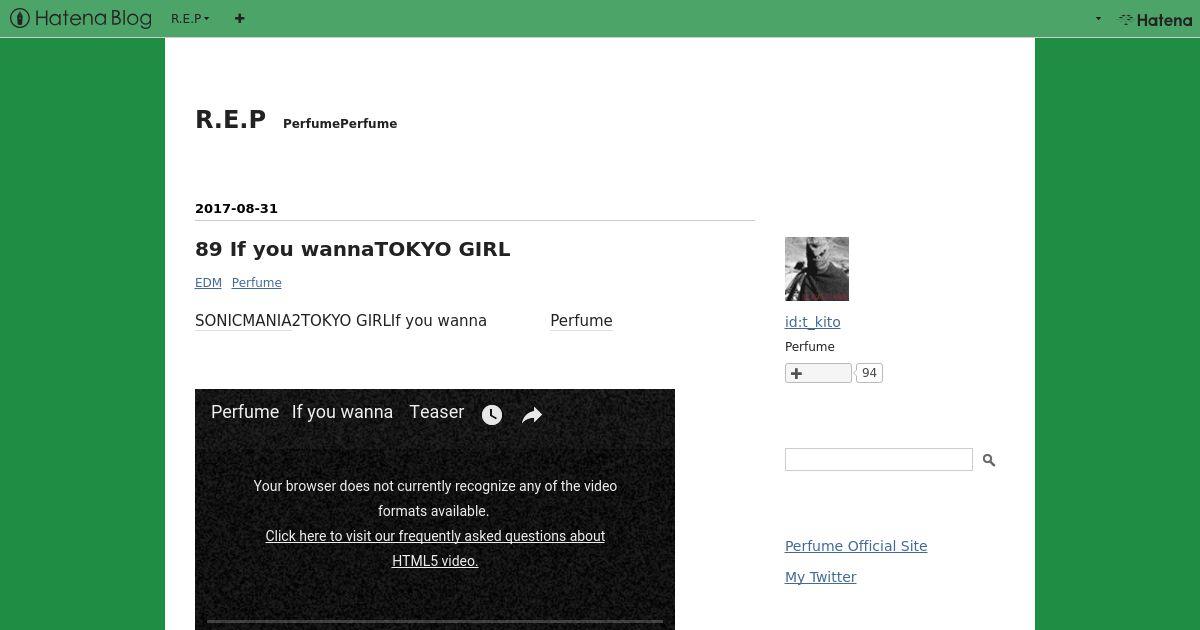The height and width of the screenshot is (630, 1200).
Task: Open the Hatena Blog logo
Action: click(81, 18)
